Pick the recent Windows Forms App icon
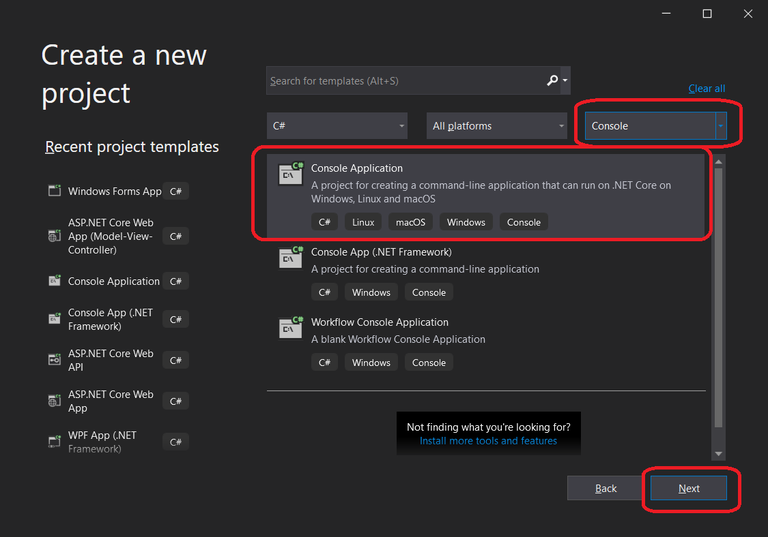 click(55, 191)
